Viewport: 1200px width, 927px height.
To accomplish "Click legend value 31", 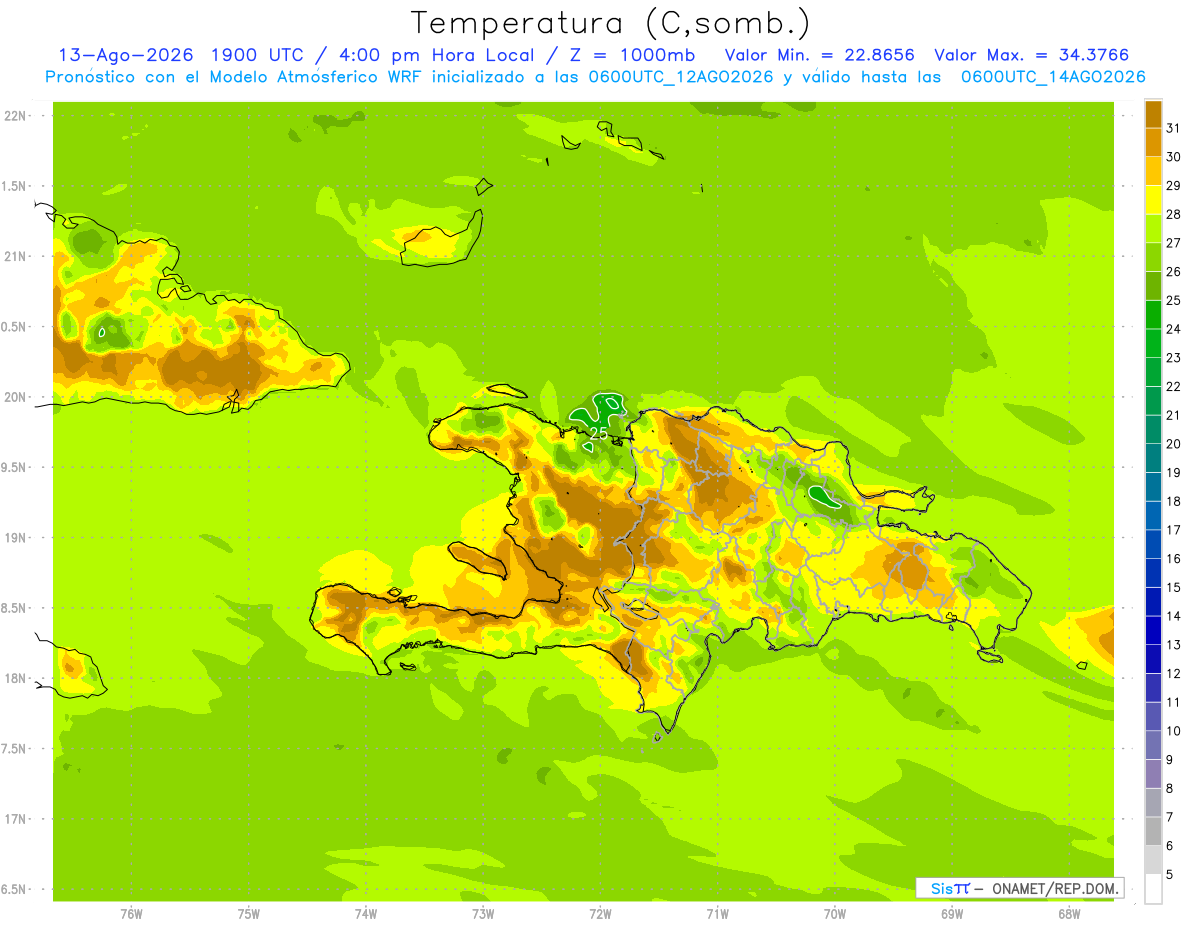I will (x=1174, y=128).
